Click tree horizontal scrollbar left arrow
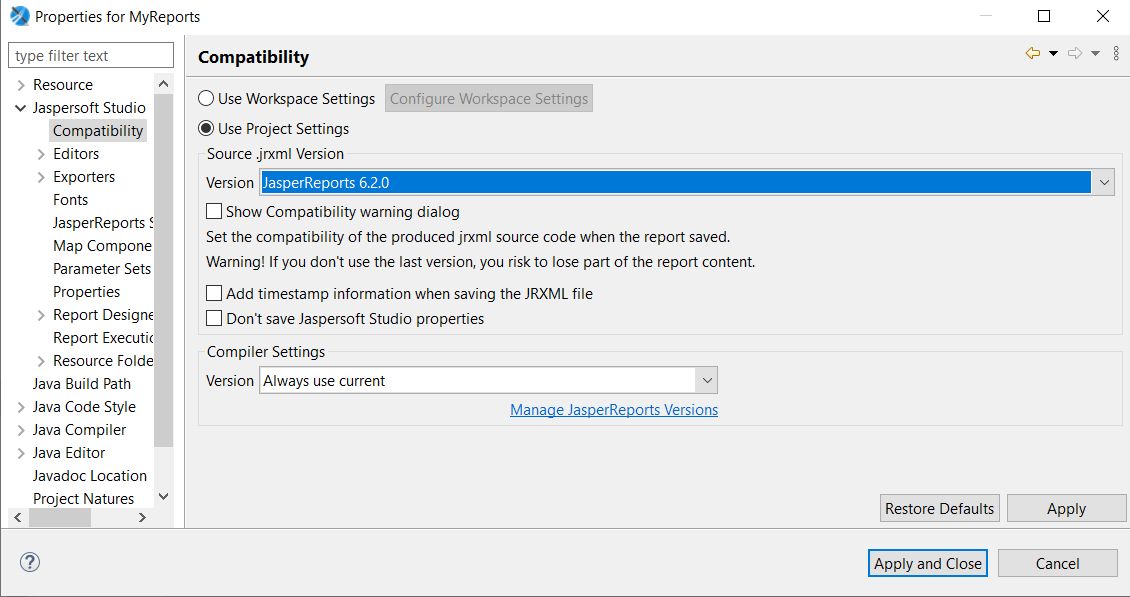Image resolution: width=1130 pixels, height=597 pixels. (x=18, y=517)
